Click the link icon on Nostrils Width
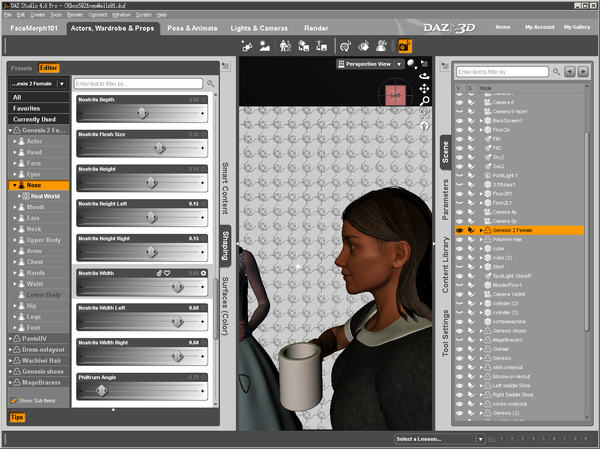The height and width of the screenshot is (449, 600). [x=159, y=273]
